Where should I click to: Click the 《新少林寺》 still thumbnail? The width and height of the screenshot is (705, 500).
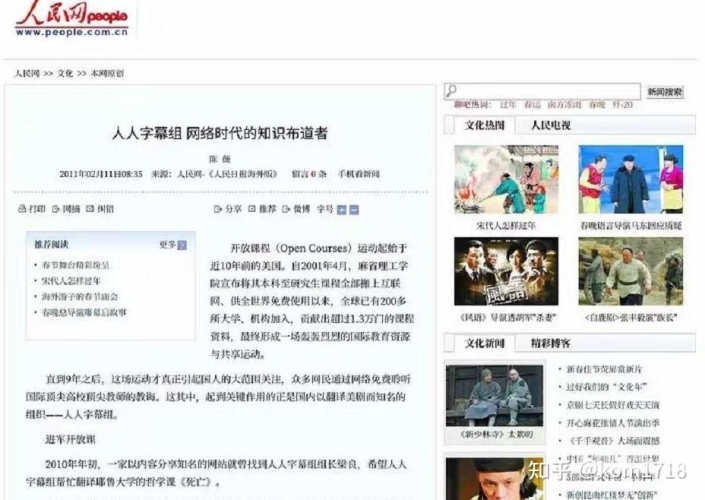point(495,396)
